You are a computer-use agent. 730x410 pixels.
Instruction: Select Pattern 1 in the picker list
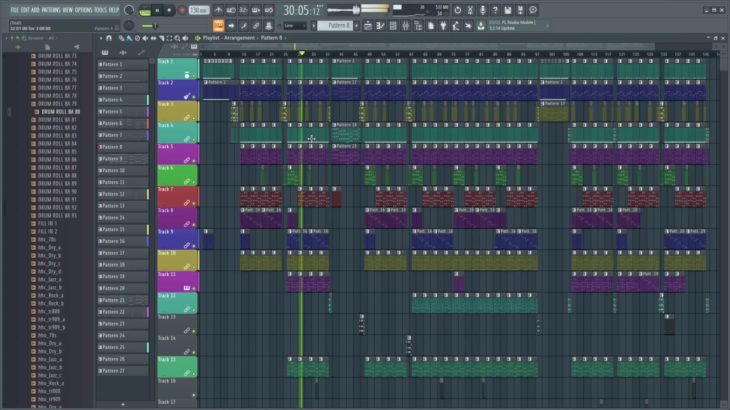(x=123, y=64)
